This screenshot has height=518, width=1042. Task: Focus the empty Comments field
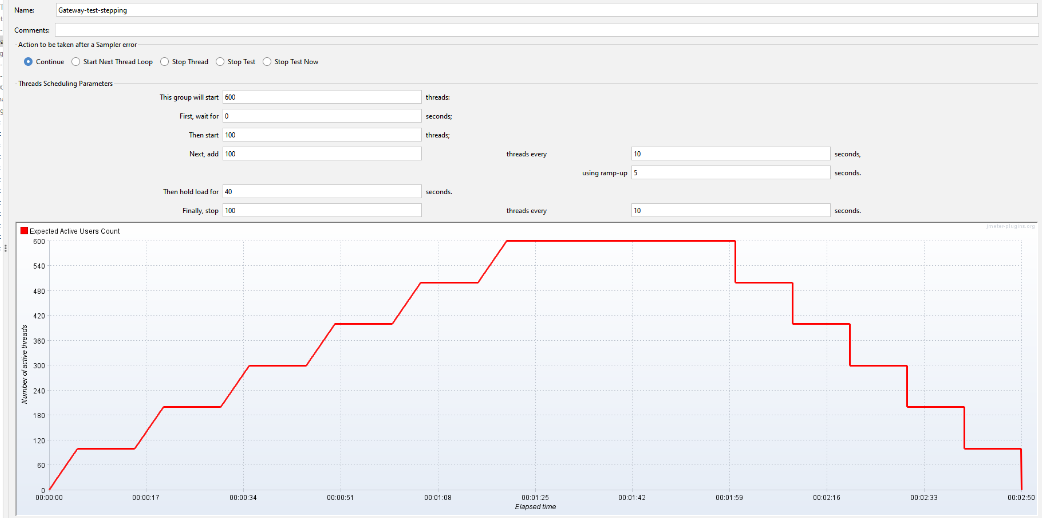click(546, 30)
